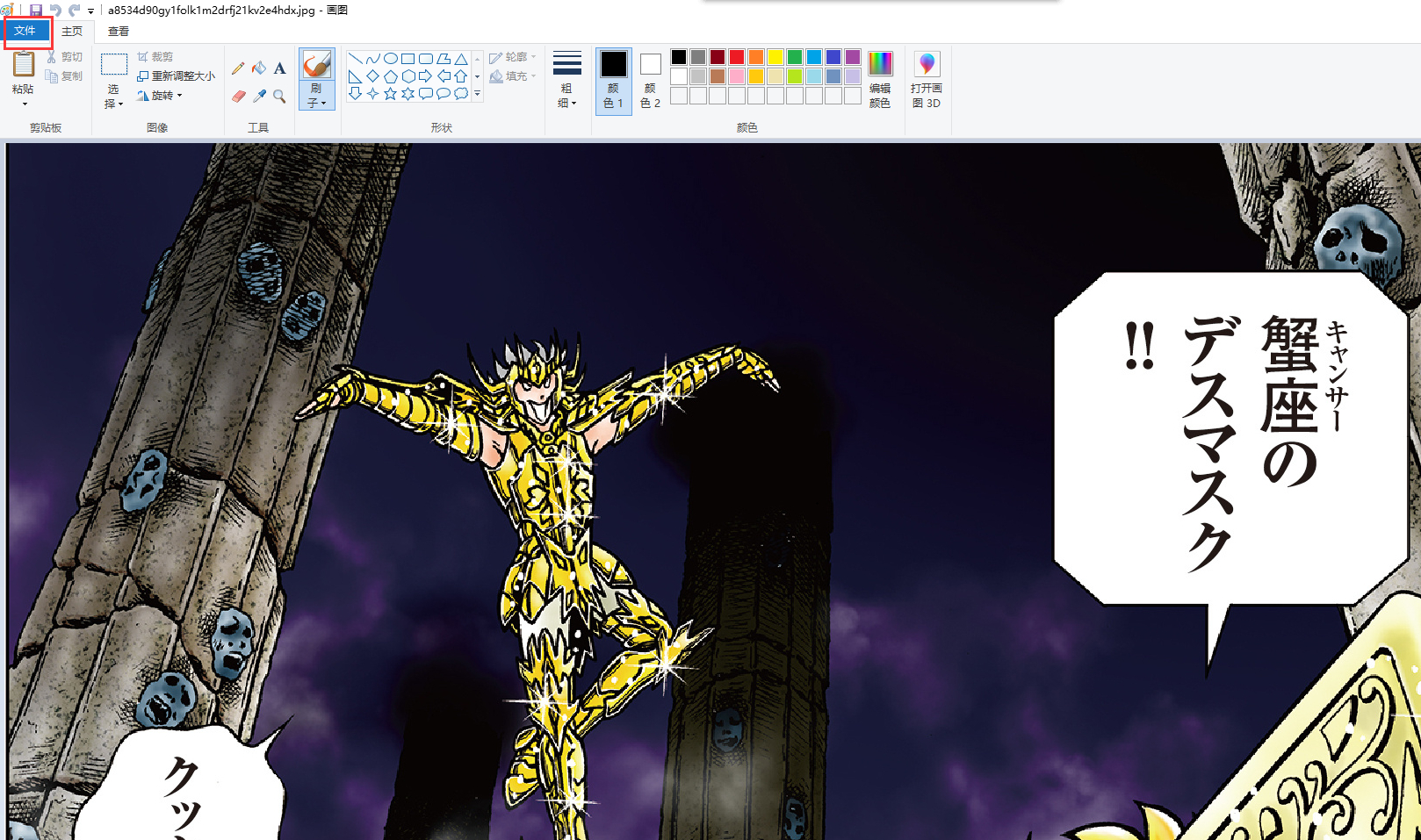
Task: Pick the green color swatch
Action: point(795,57)
